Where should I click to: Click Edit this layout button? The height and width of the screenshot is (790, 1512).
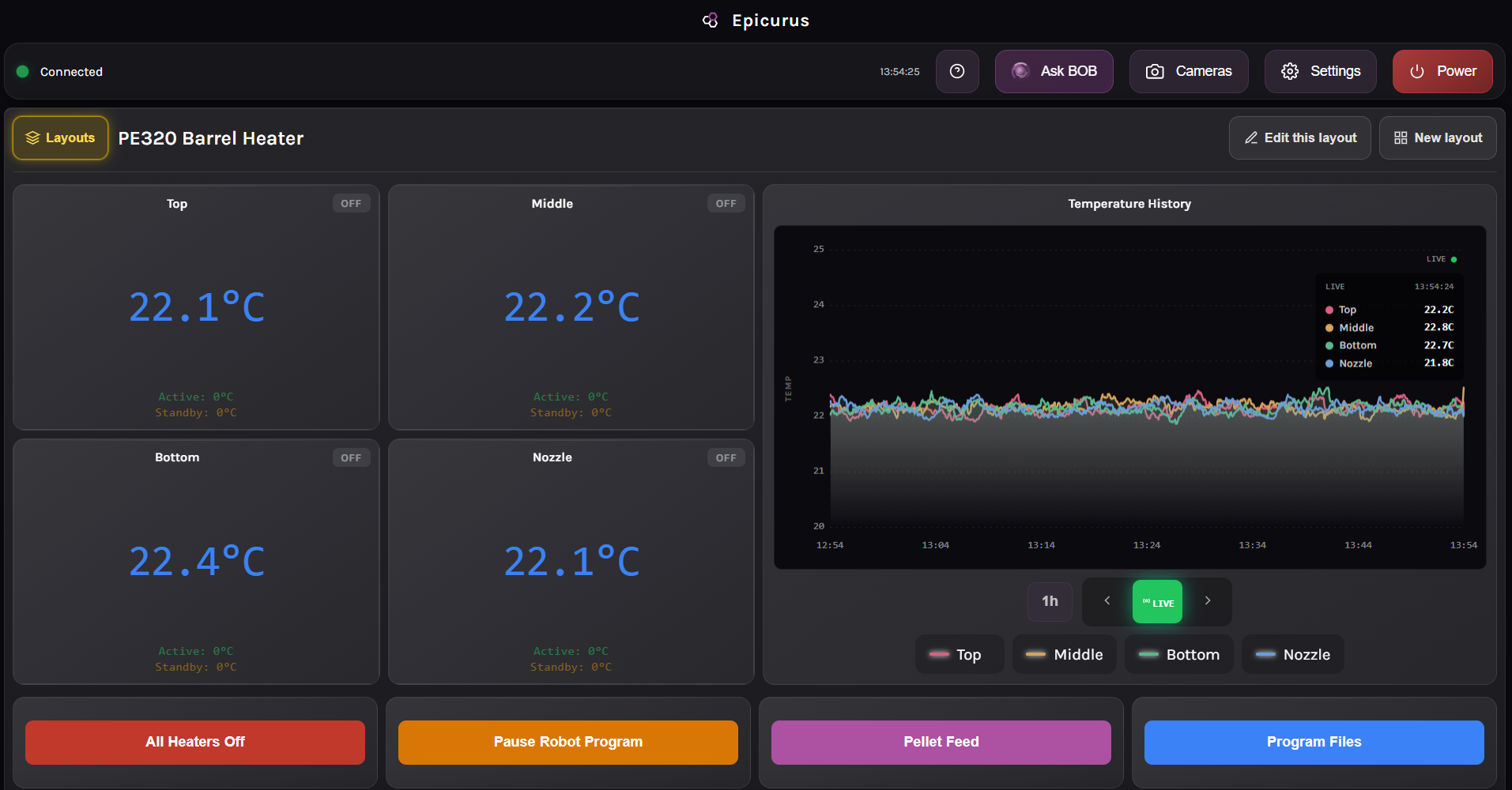coord(1300,137)
